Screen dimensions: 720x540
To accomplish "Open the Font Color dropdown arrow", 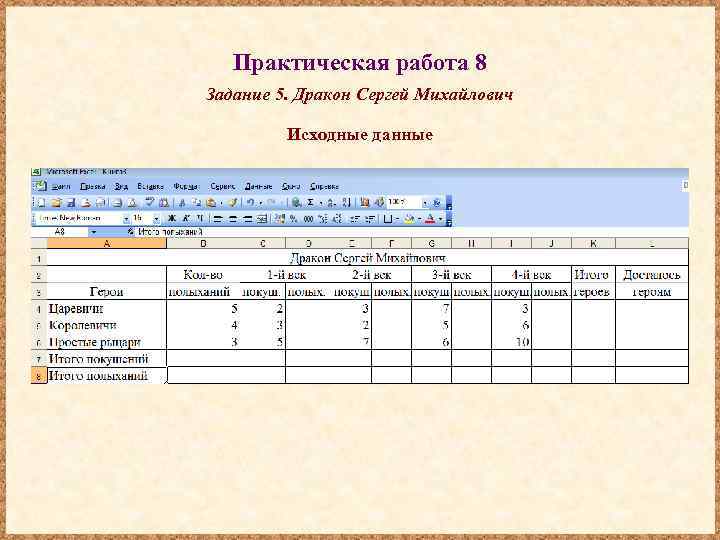I will tap(440, 219).
